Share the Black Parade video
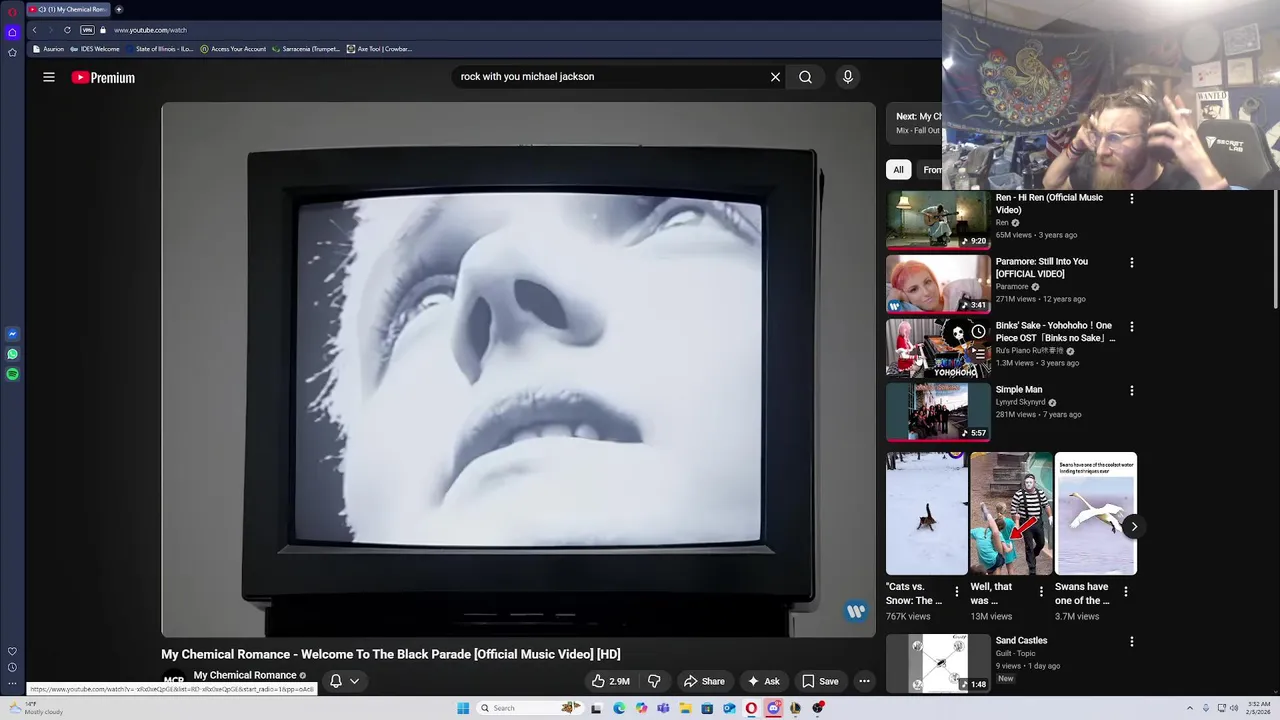This screenshot has height=720, width=1280. [x=704, y=681]
